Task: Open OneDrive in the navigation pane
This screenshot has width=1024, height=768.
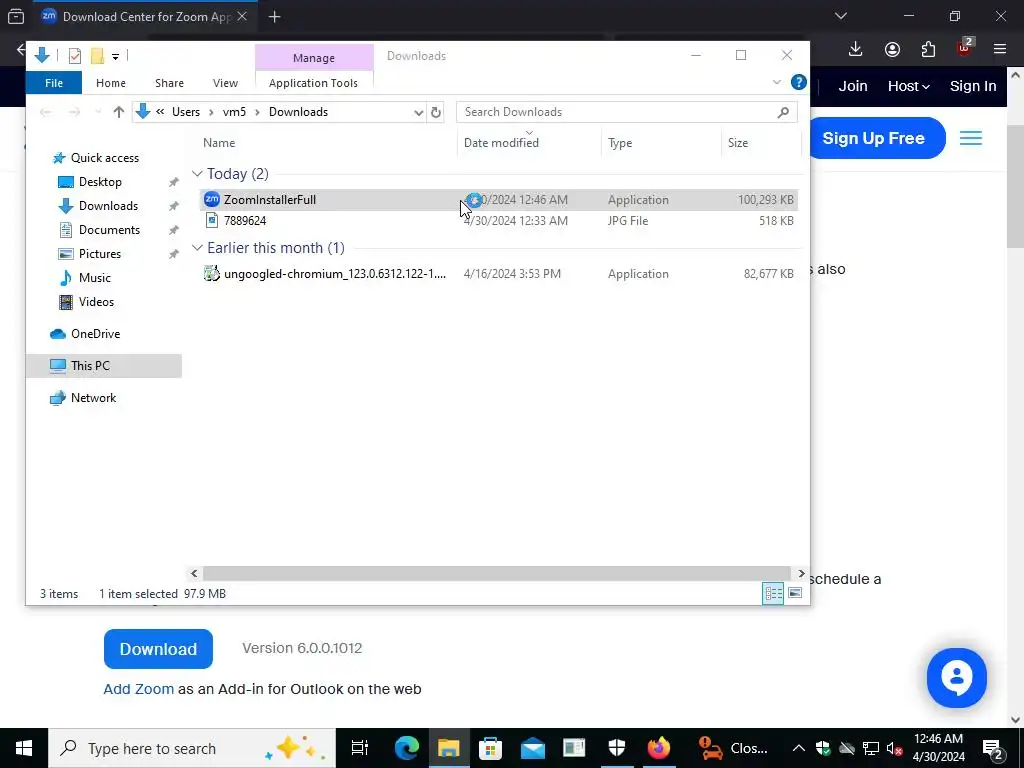Action: [x=95, y=334]
